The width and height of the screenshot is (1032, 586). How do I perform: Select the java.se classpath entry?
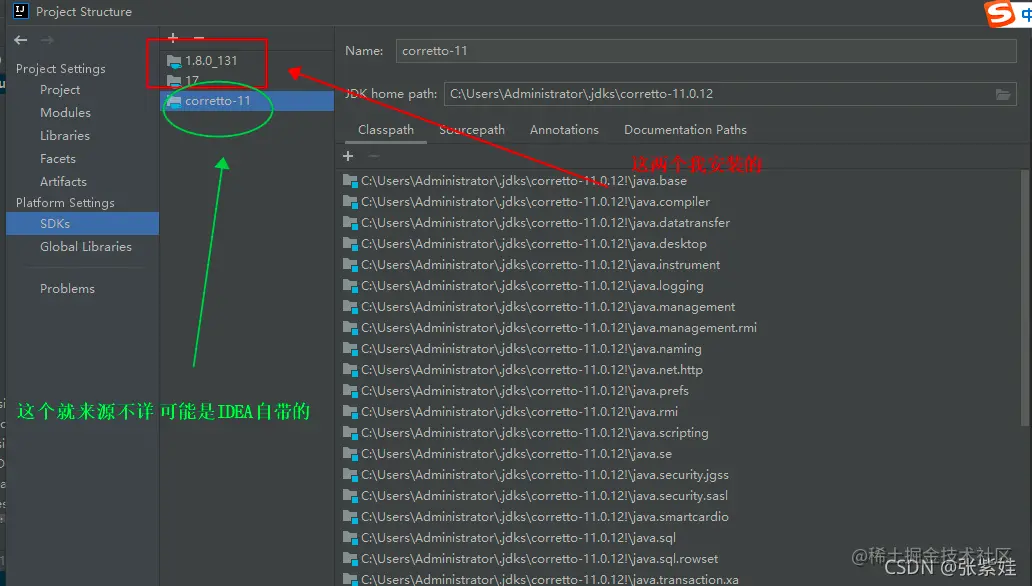point(507,454)
